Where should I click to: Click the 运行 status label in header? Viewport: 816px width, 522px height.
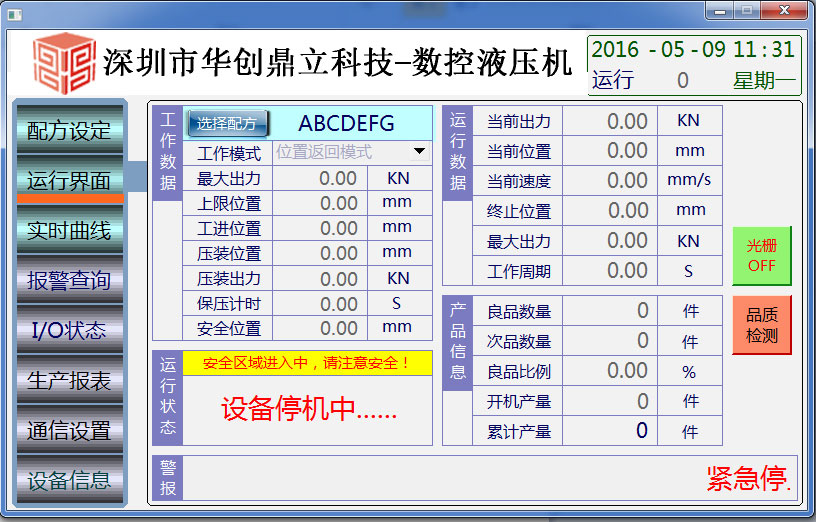pos(613,80)
